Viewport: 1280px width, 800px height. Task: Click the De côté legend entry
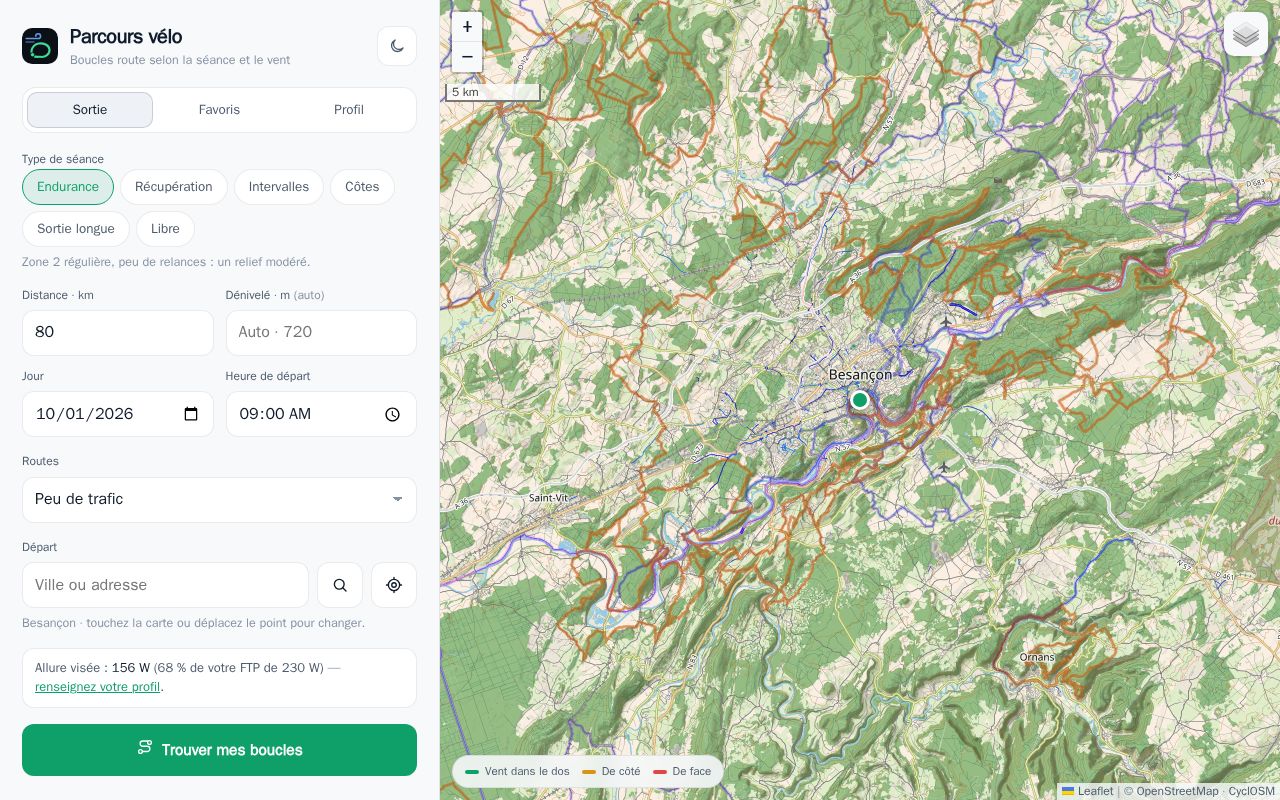click(x=611, y=772)
